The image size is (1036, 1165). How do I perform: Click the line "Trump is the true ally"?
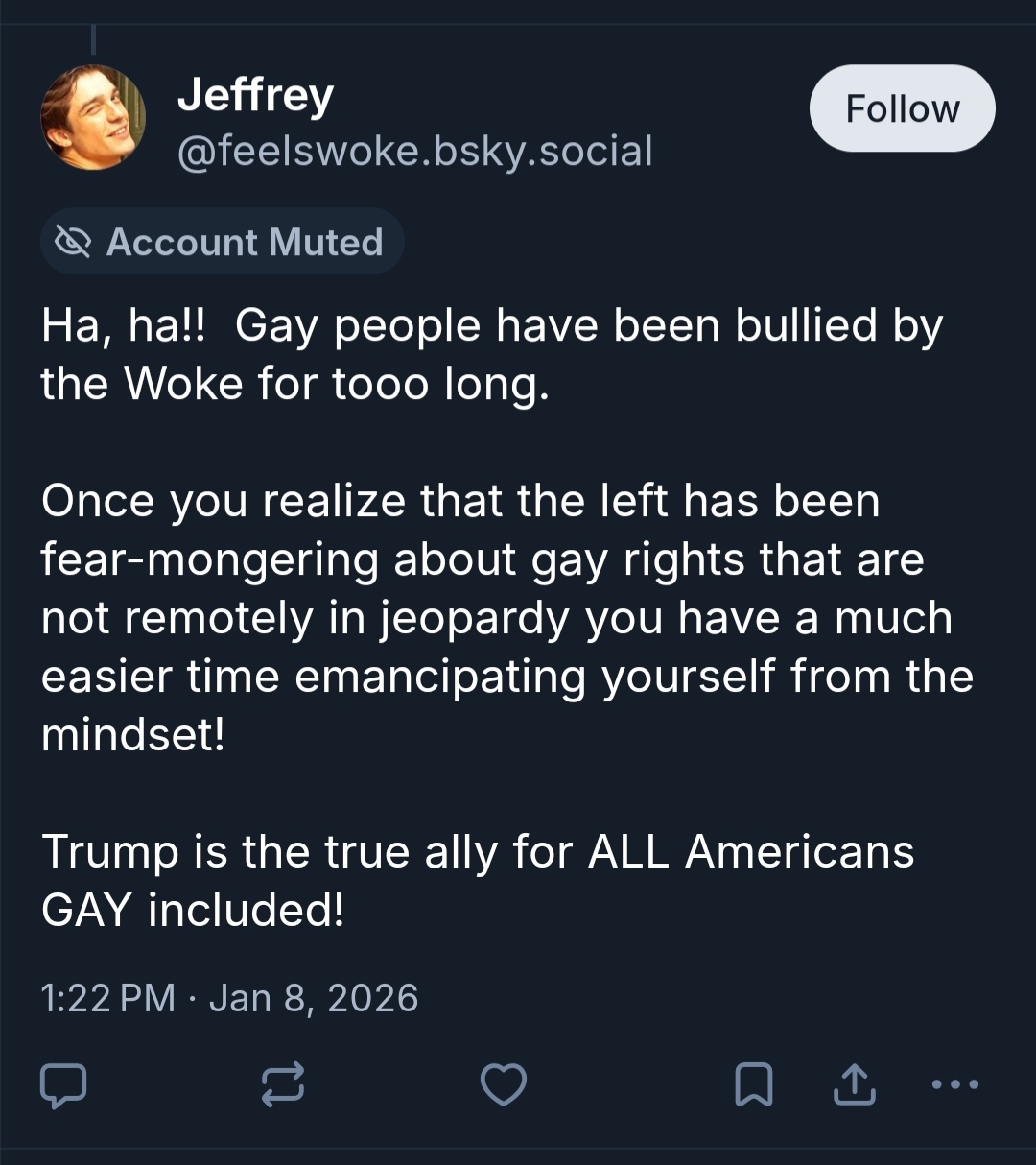point(478,851)
